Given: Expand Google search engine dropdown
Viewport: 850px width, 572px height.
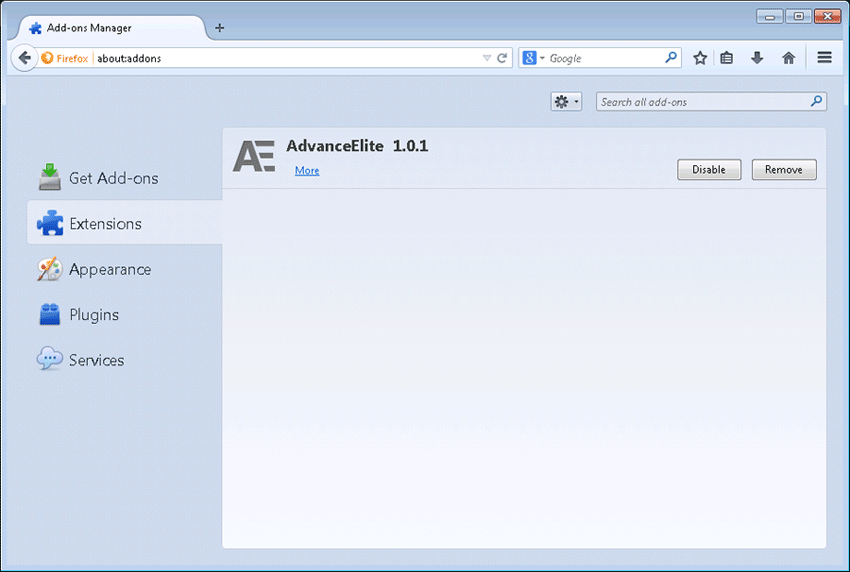Looking at the screenshot, I should [533, 58].
